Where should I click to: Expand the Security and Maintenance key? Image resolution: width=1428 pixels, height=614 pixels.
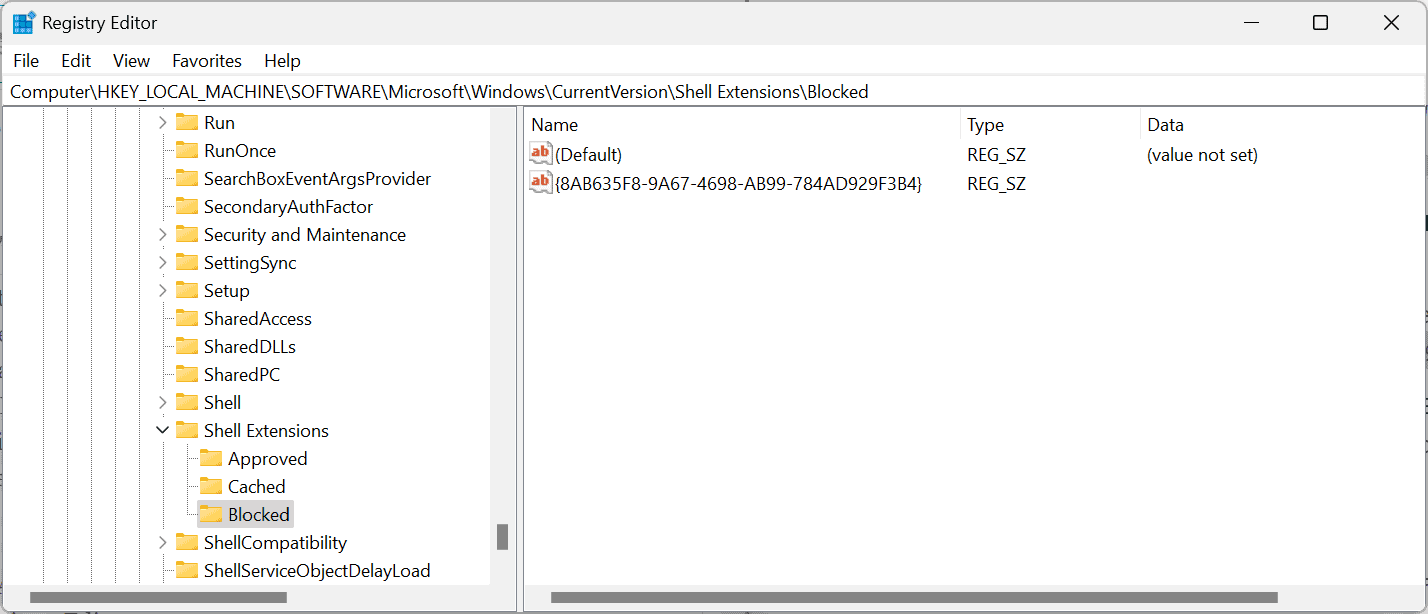(163, 235)
